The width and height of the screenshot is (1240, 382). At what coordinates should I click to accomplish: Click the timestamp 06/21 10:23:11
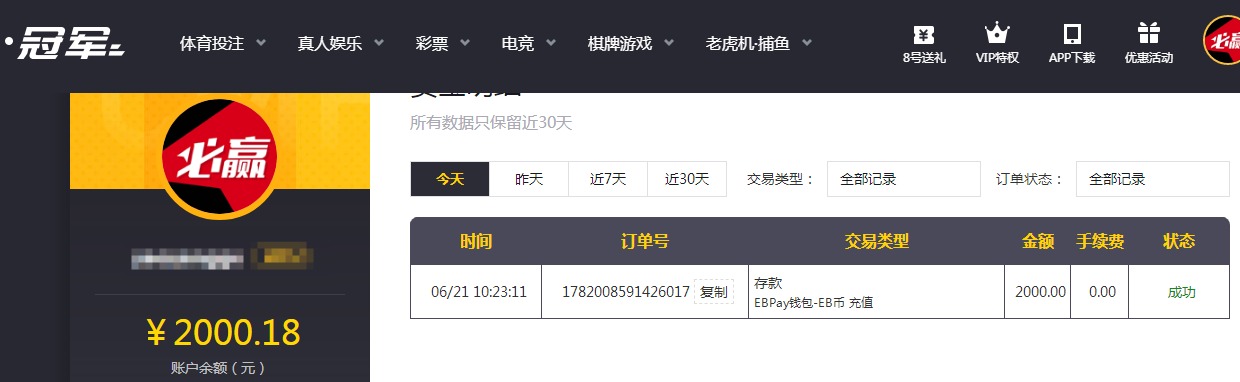479,292
